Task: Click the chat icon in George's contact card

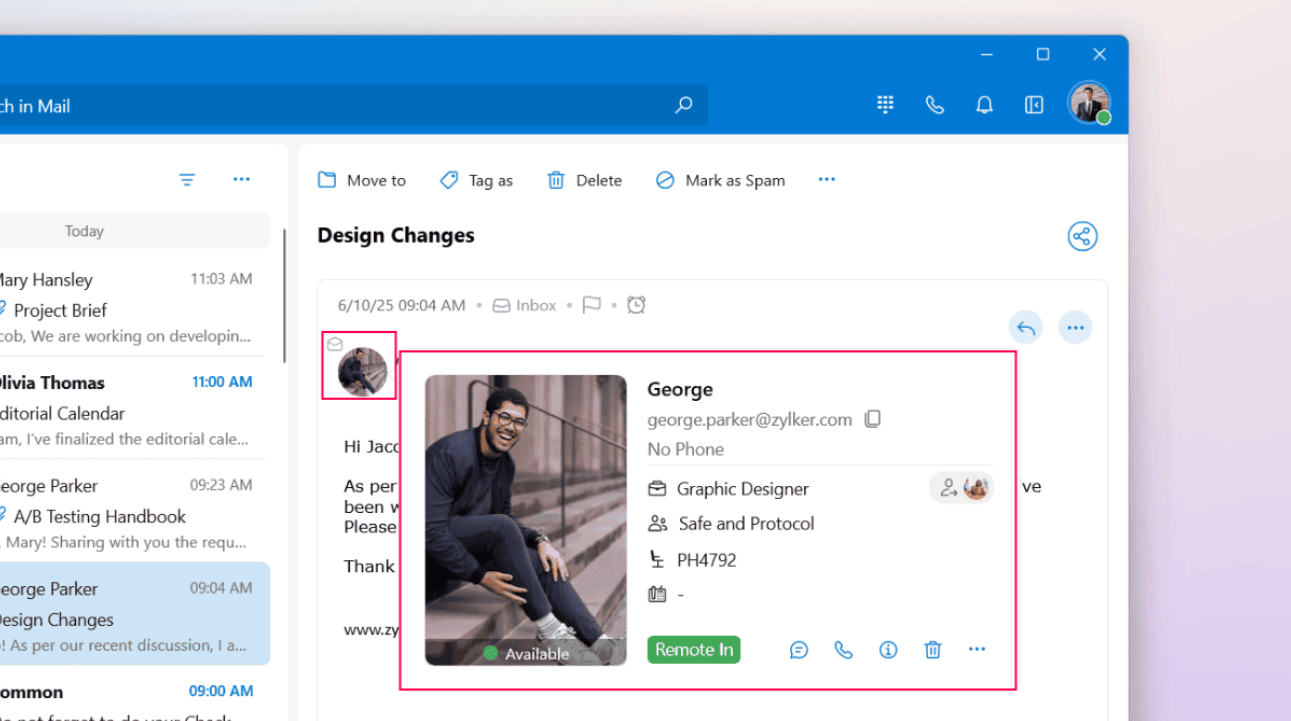Action: 798,650
